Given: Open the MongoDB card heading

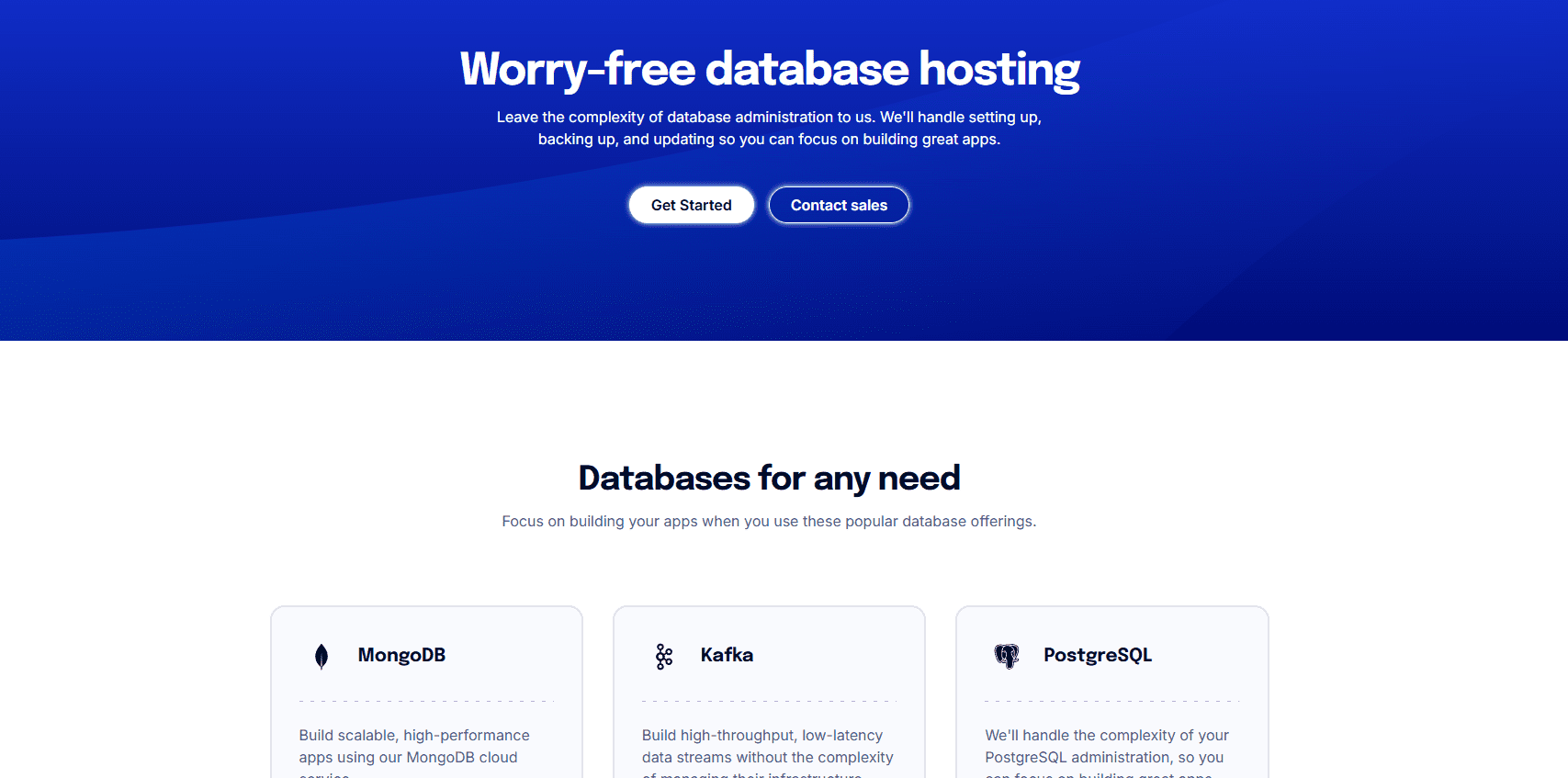Looking at the screenshot, I should coord(401,655).
